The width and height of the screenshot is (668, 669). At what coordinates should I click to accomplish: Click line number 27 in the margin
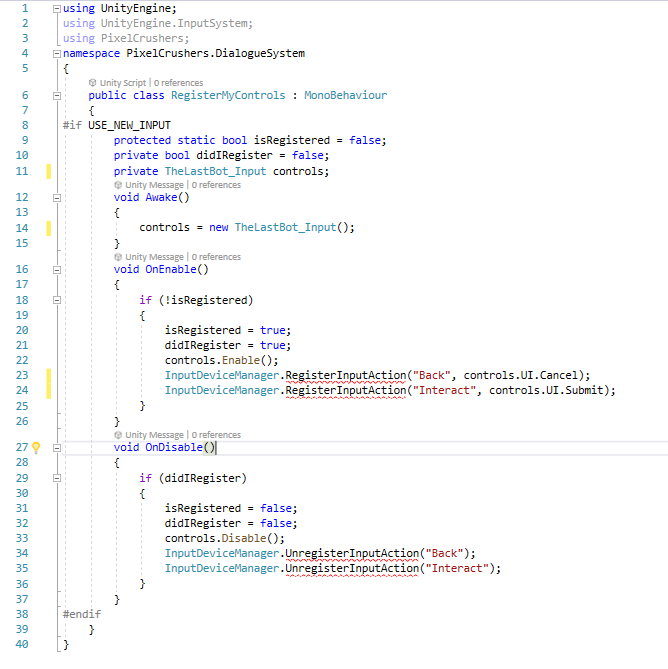click(22, 447)
